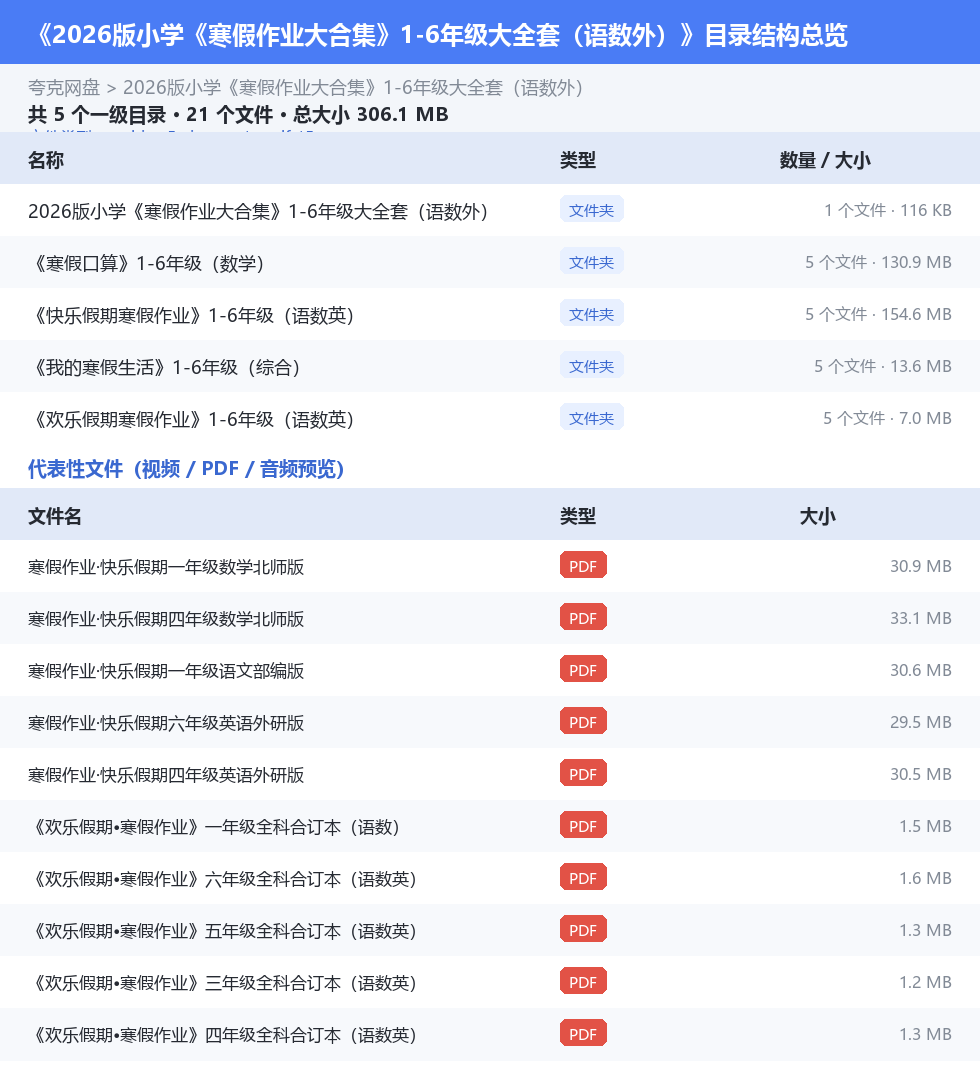
Task: Open the 《我的寒假生活》1-6年级（综合） folder
Action: tap(166, 367)
